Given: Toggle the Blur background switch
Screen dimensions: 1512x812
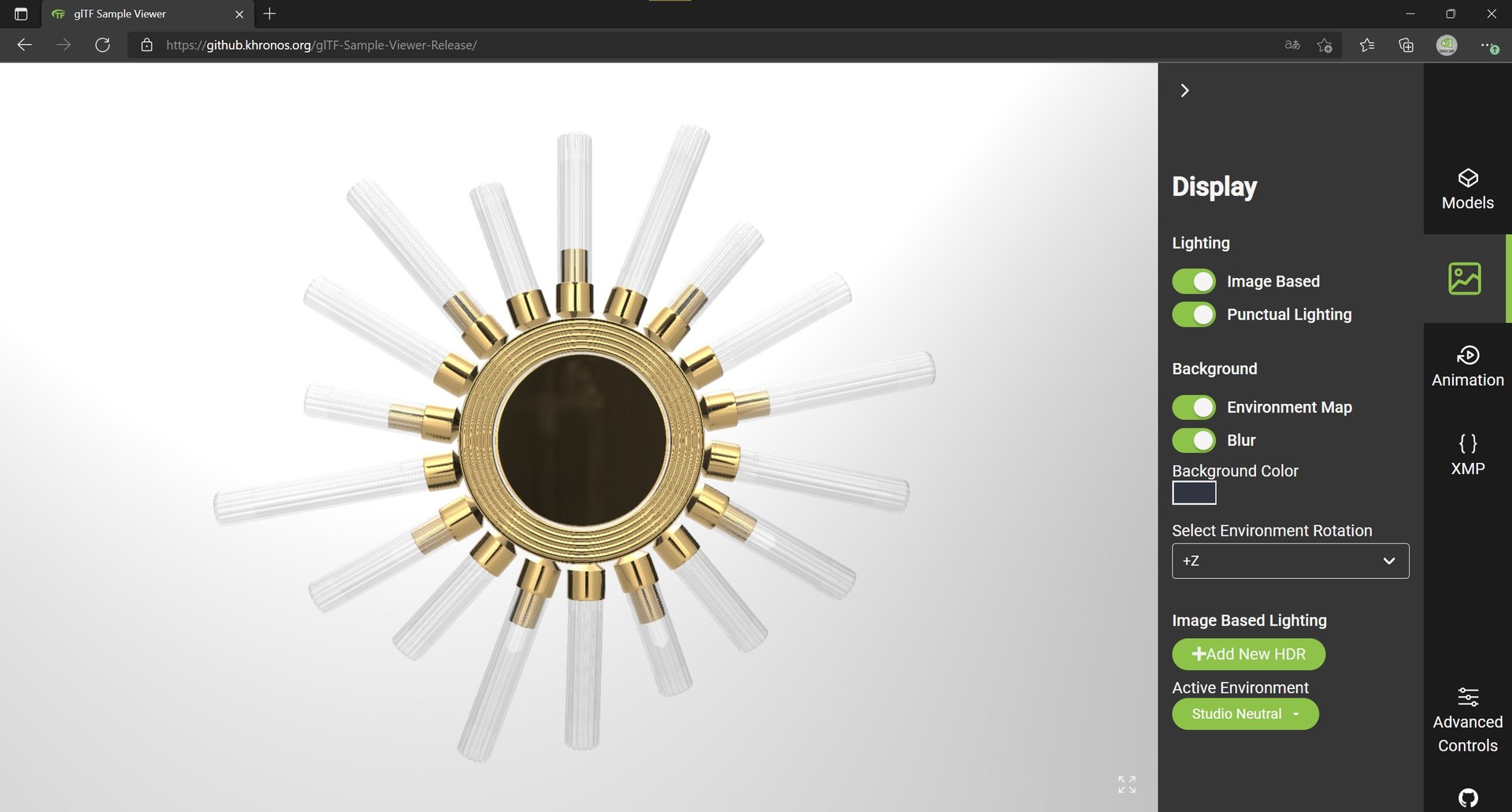Looking at the screenshot, I should (x=1194, y=440).
